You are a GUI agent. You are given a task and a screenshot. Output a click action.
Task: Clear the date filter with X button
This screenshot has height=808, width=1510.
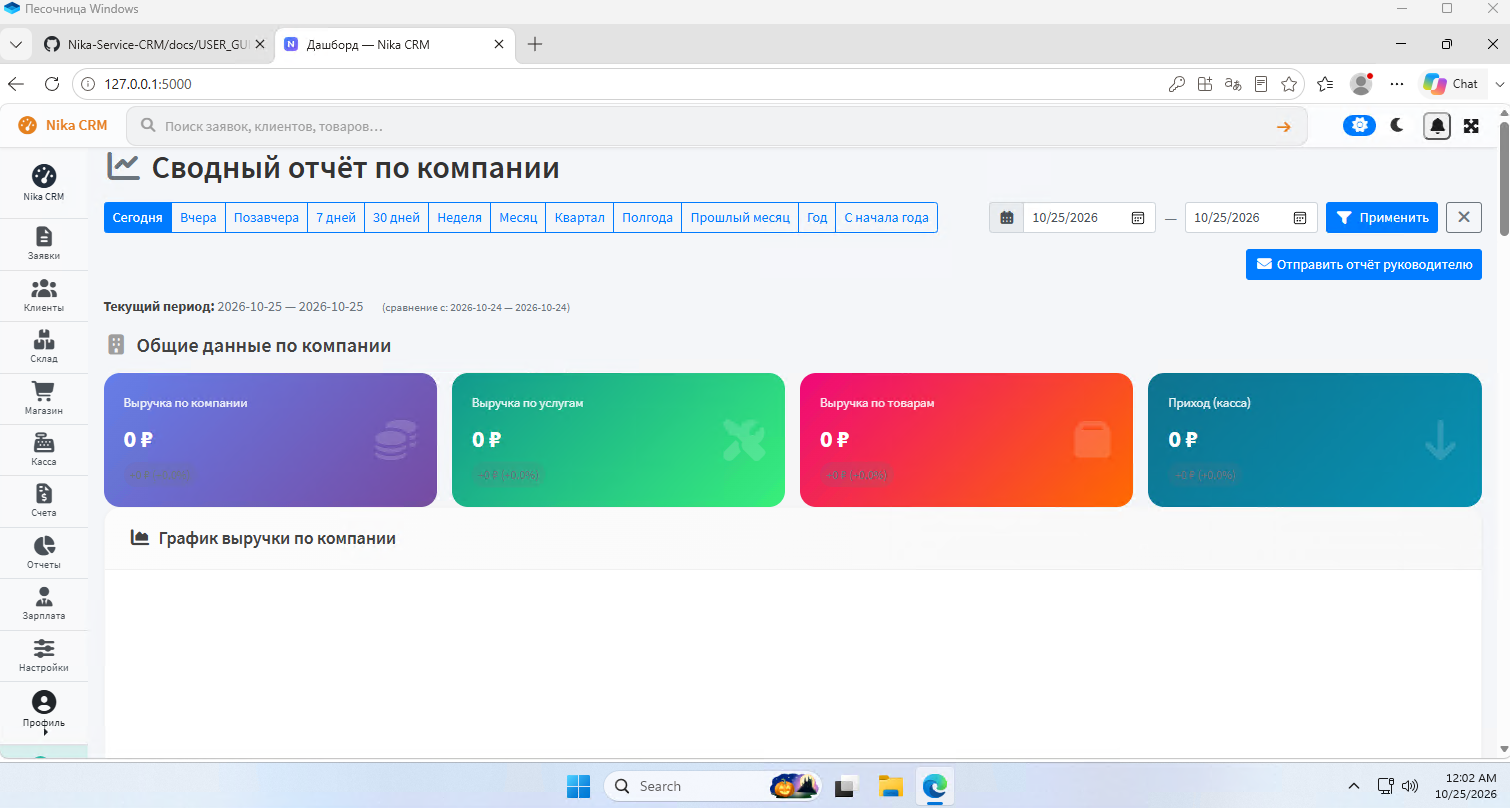point(1464,217)
